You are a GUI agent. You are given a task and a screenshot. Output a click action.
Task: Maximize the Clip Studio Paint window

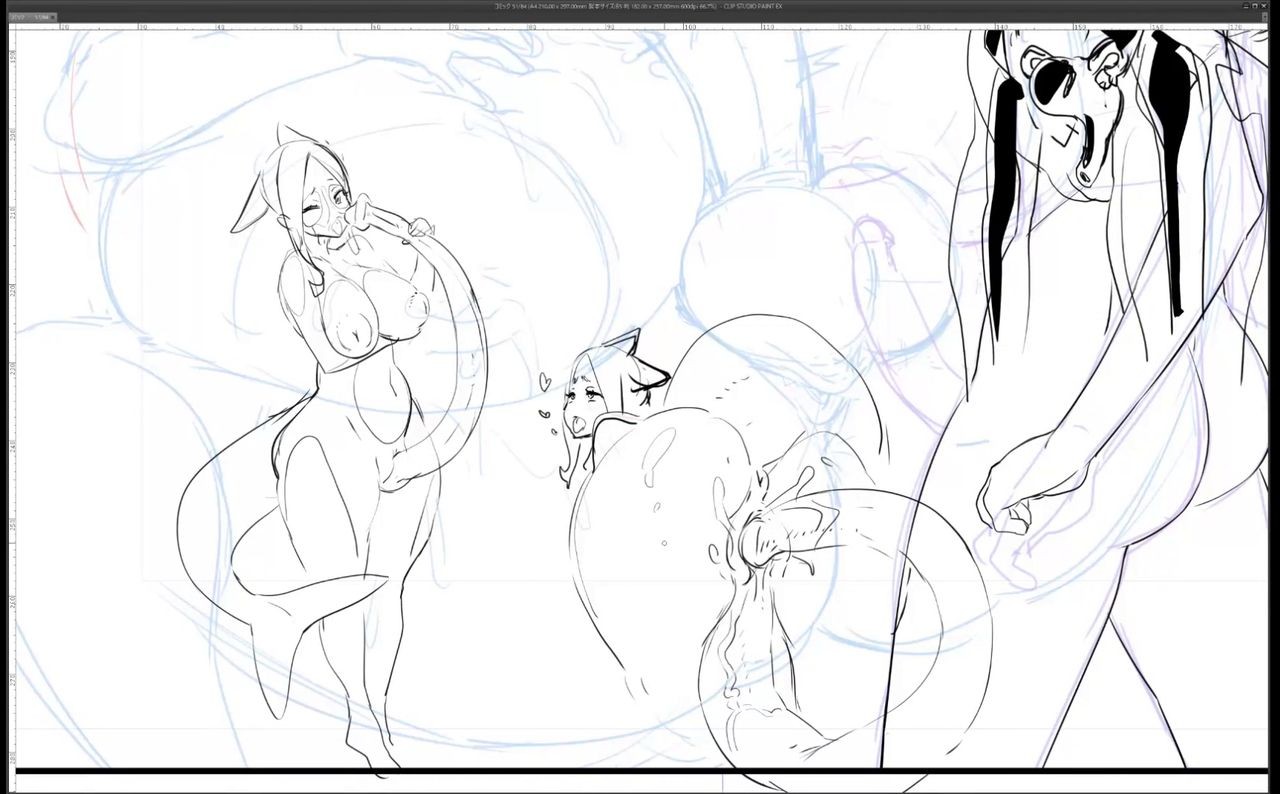click(1255, 6)
